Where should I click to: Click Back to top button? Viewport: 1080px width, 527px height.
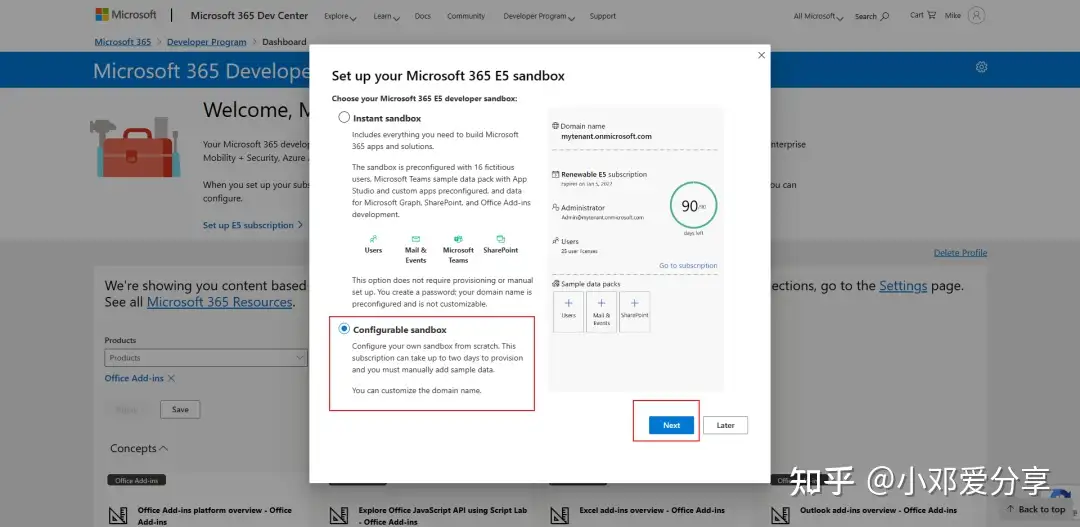[1035, 509]
